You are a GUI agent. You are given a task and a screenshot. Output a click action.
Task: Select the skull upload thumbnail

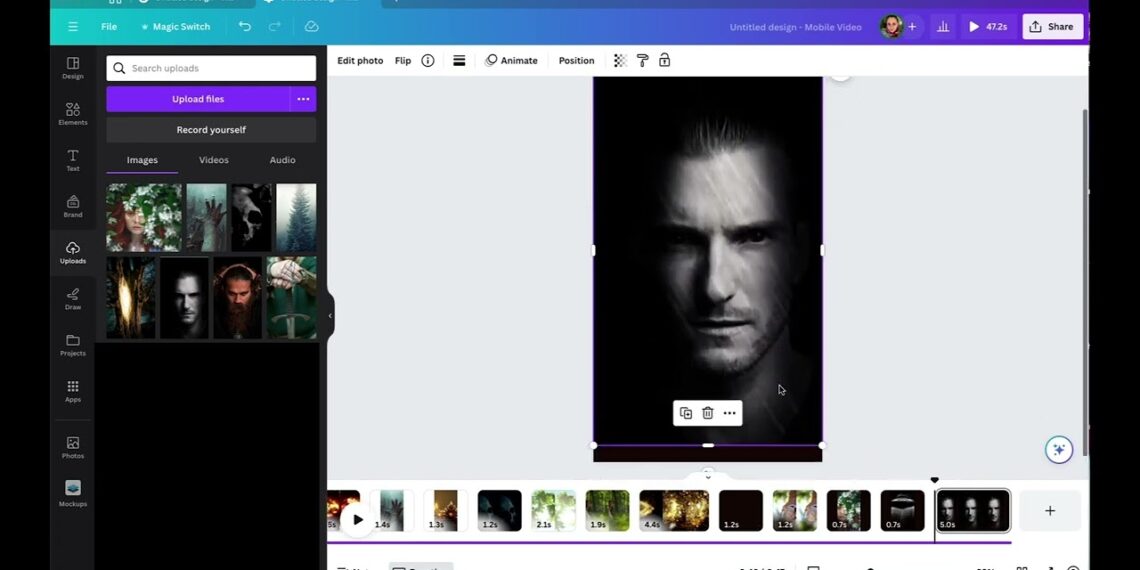tap(252, 217)
